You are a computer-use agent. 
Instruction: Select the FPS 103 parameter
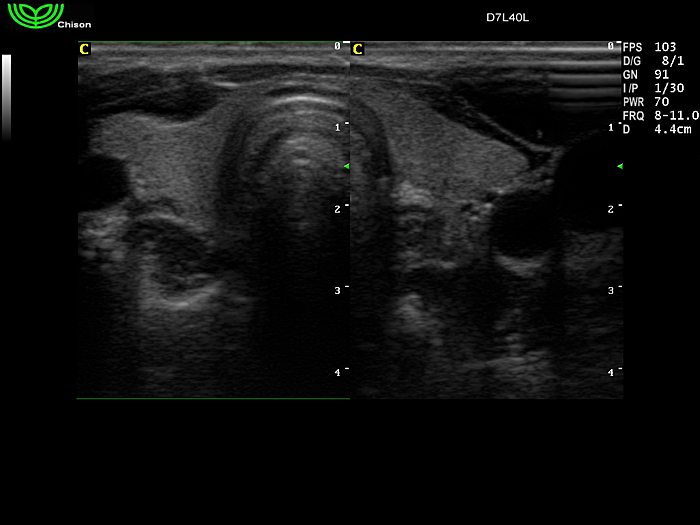click(649, 47)
